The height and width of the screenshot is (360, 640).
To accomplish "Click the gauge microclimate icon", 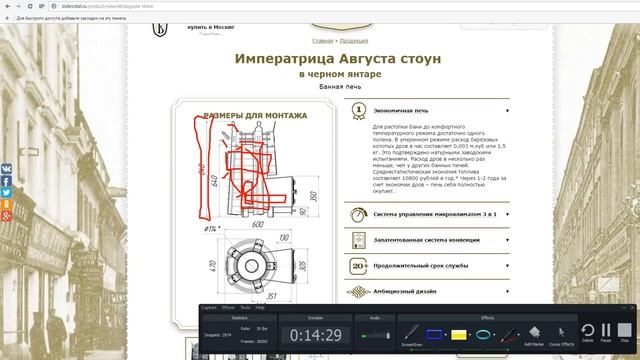I will [x=358, y=215].
